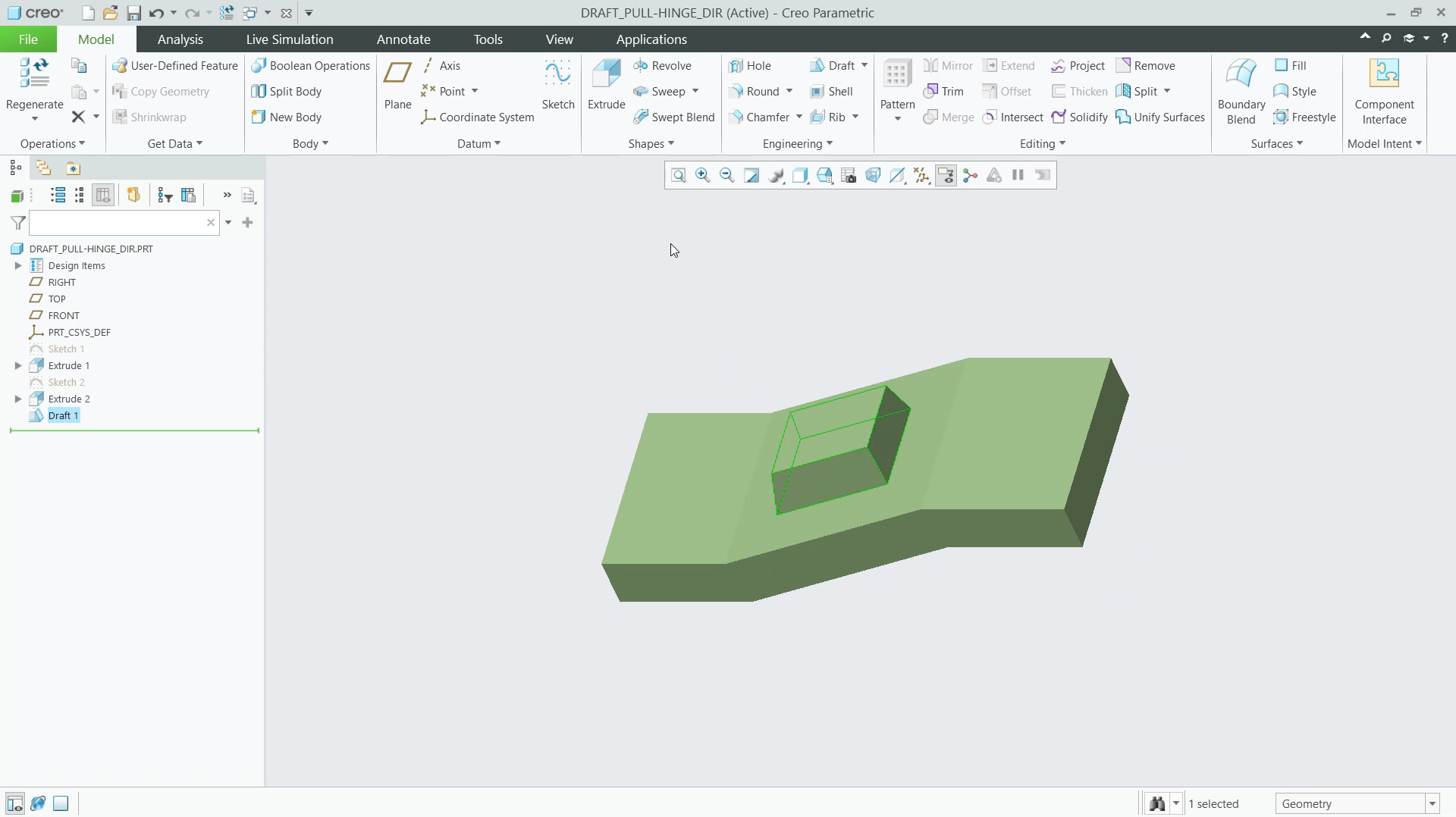Open the Component Interface tool
Viewport: 1456px width, 817px height.
(x=1384, y=92)
